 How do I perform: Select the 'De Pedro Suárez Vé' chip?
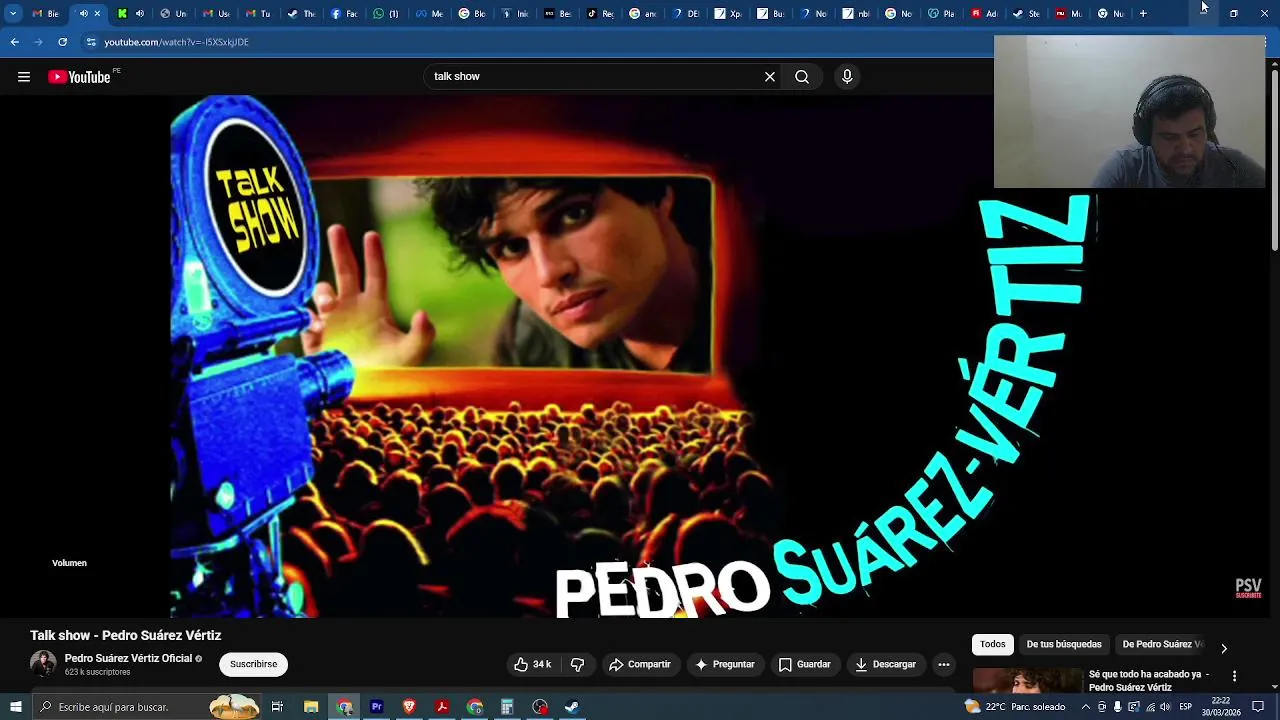(1162, 645)
